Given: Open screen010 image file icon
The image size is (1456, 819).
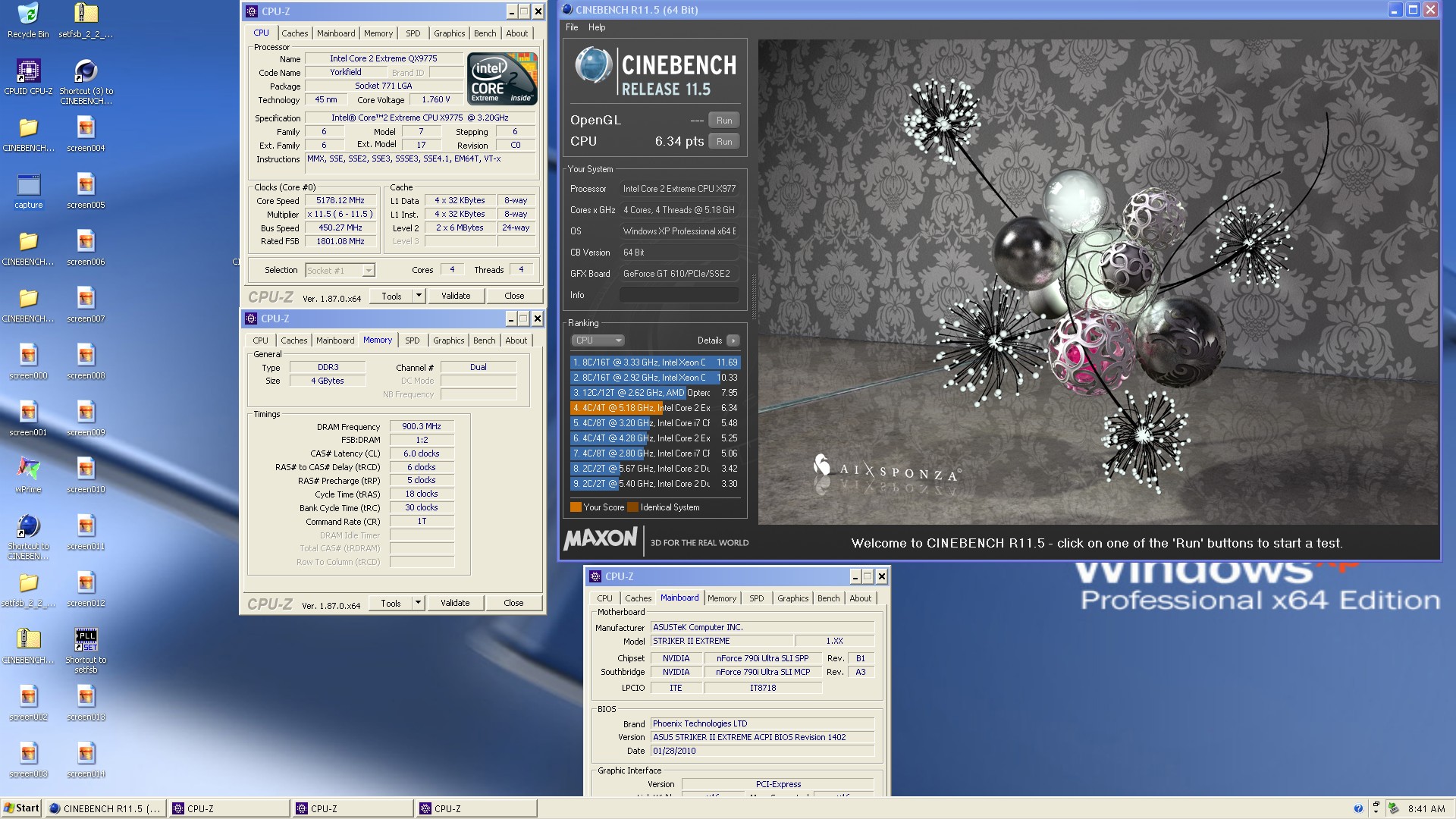Looking at the screenshot, I should 86,475.
